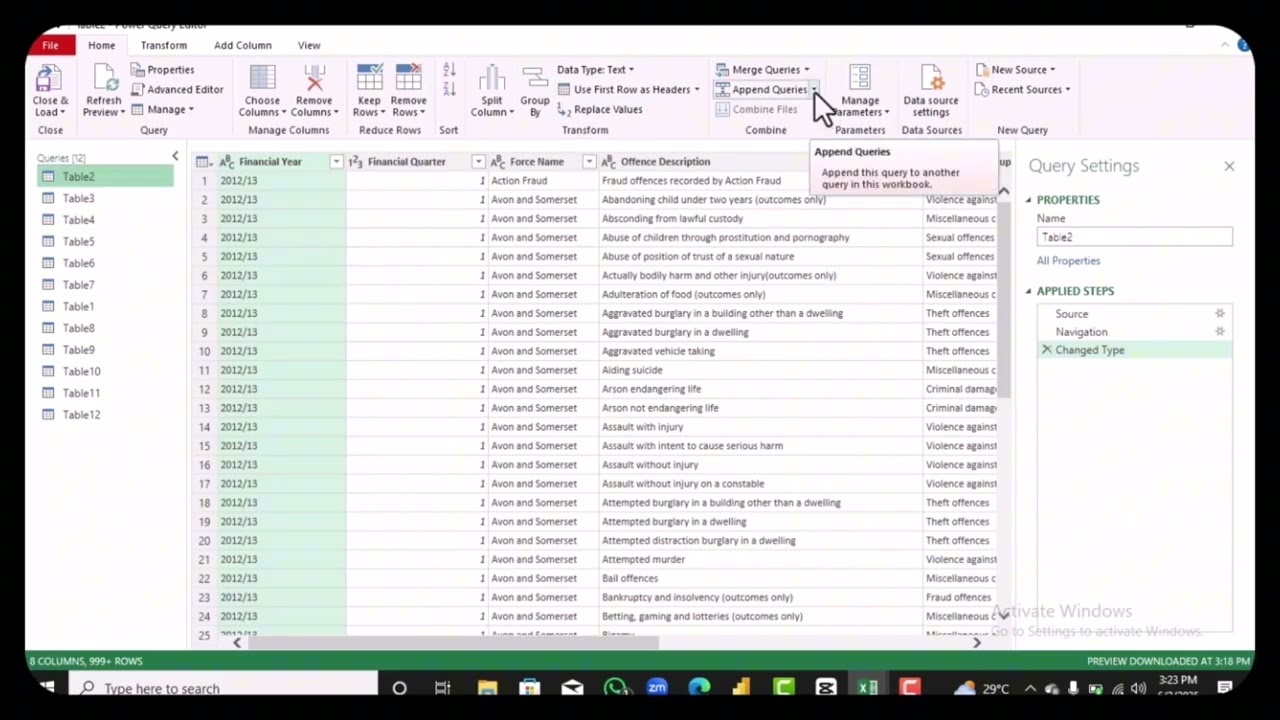The width and height of the screenshot is (1280, 720).
Task: Open Financial Year column filter dropdown
Action: pyautogui.click(x=336, y=161)
